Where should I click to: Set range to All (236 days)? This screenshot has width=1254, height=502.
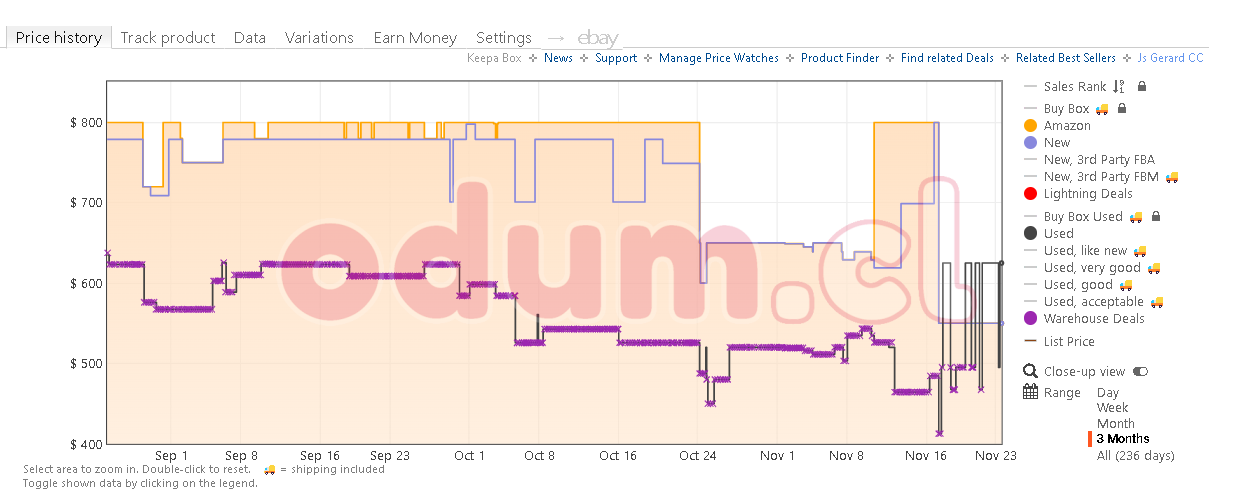[1135, 455]
